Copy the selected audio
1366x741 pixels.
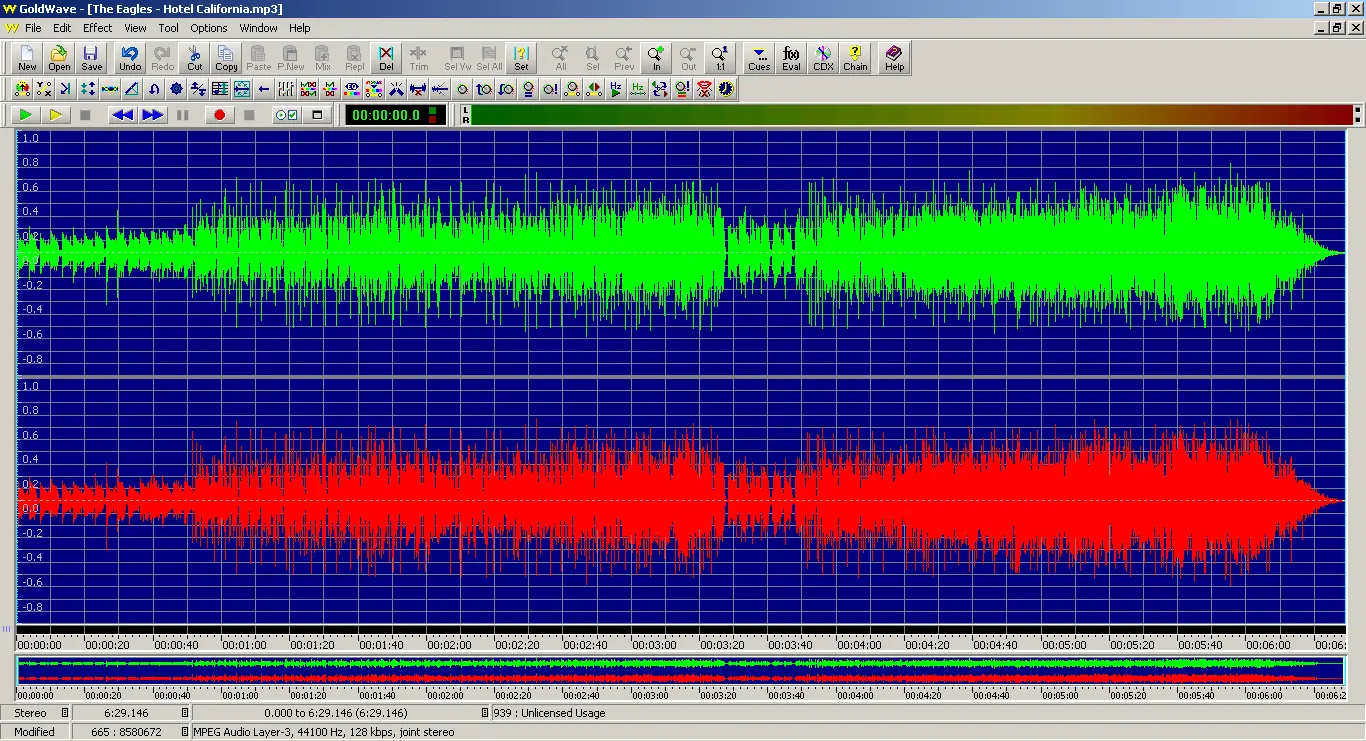pyautogui.click(x=226, y=57)
